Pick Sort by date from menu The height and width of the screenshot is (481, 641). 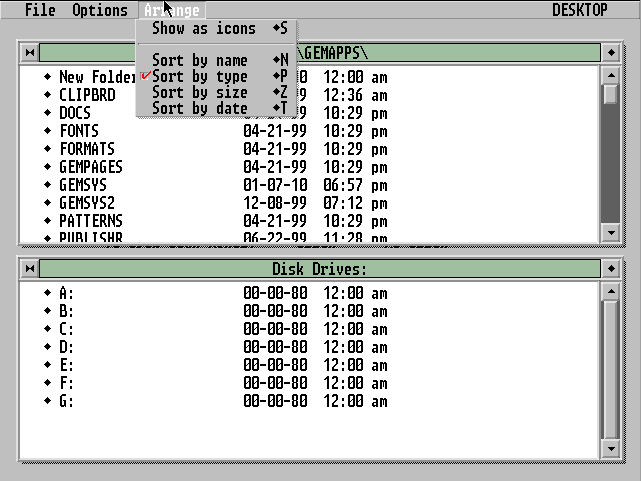pos(200,109)
